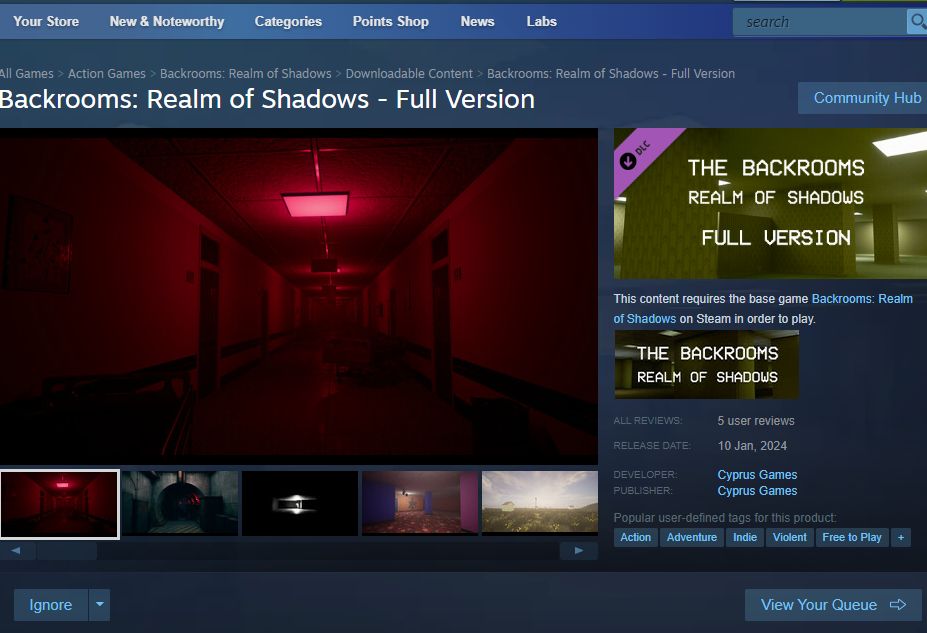Open the base game banner image

point(706,364)
